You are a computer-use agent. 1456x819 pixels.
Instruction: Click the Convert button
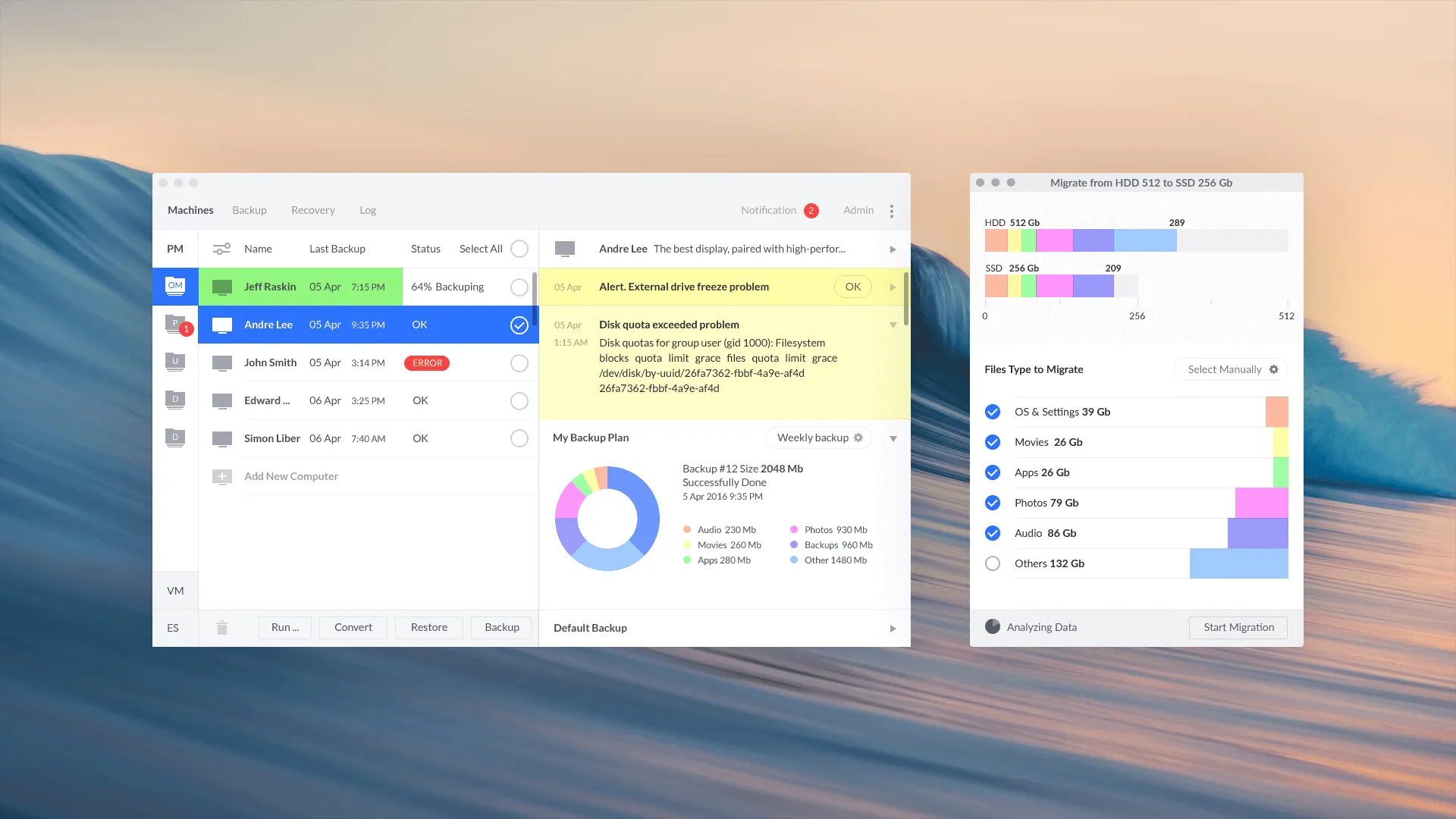353,627
